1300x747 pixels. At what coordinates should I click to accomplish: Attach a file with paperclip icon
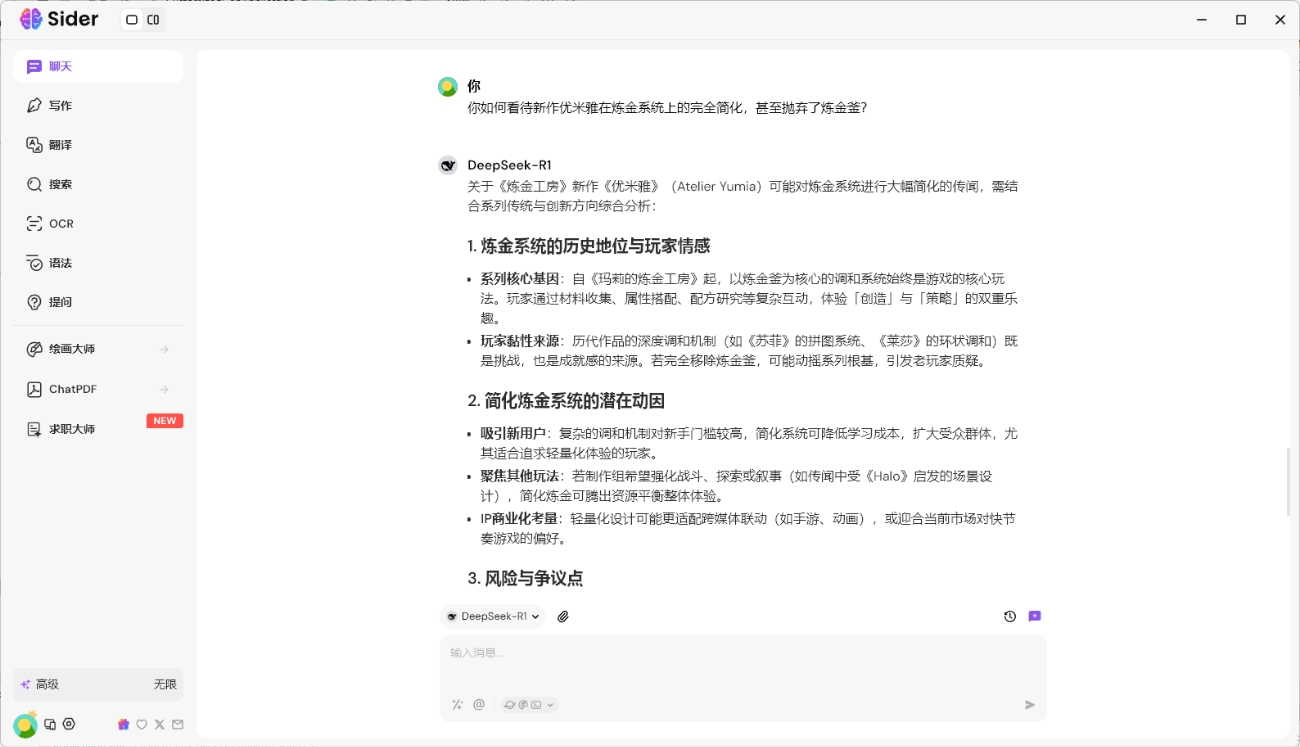tap(563, 617)
